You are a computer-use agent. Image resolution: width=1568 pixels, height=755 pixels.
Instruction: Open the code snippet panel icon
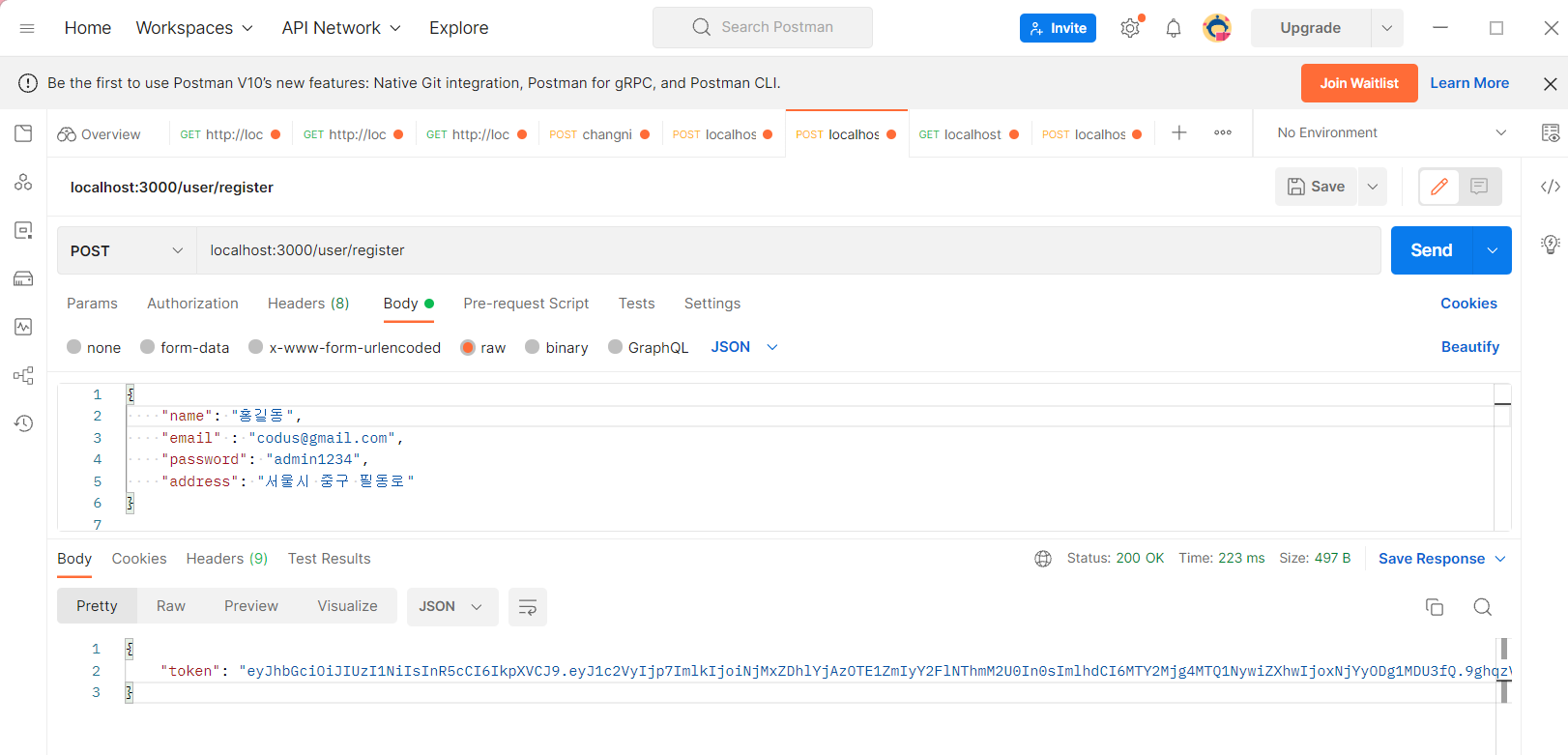coord(1551,187)
